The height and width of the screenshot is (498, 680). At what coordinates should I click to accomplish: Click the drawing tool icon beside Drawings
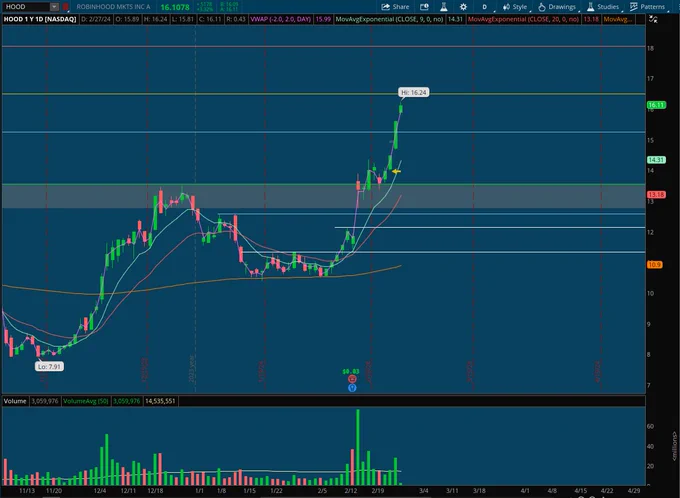click(542, 7)
